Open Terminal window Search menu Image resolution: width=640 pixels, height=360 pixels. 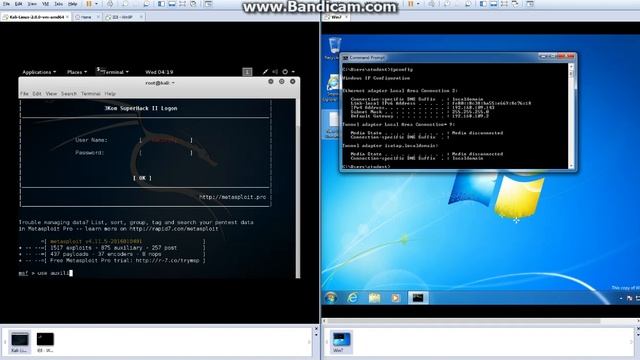pos(69,93)
